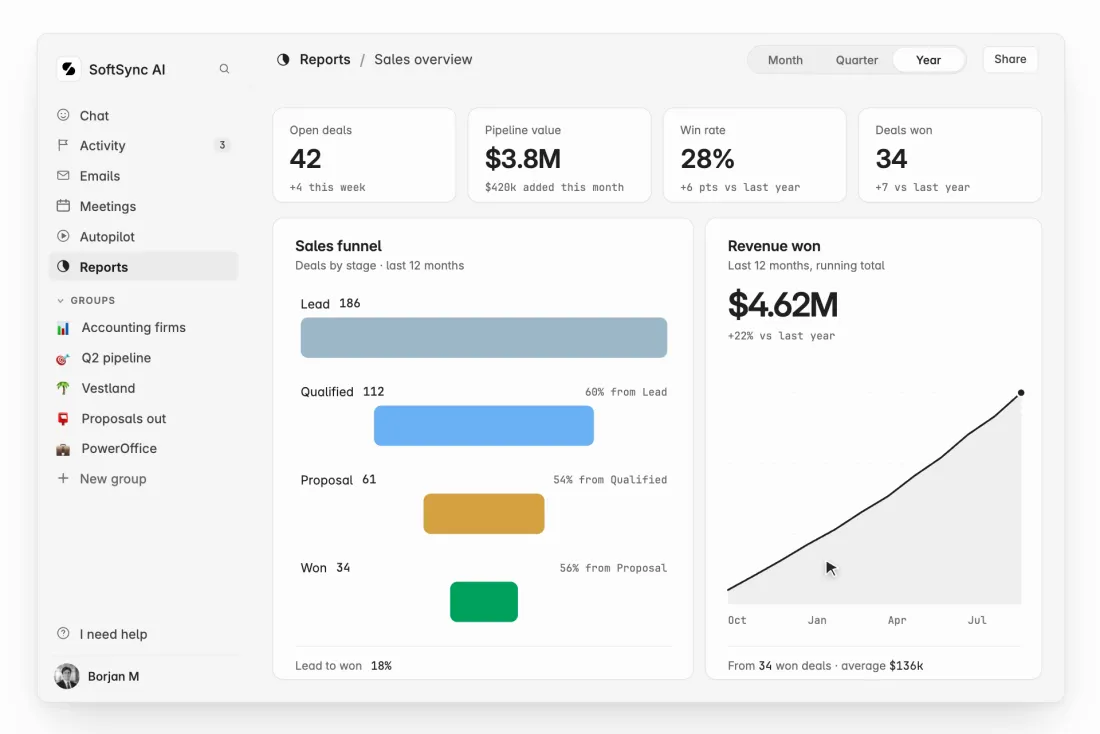Click the $4.62M revenue total
This screenshot has width=1100, height=734.
(783, 305)
